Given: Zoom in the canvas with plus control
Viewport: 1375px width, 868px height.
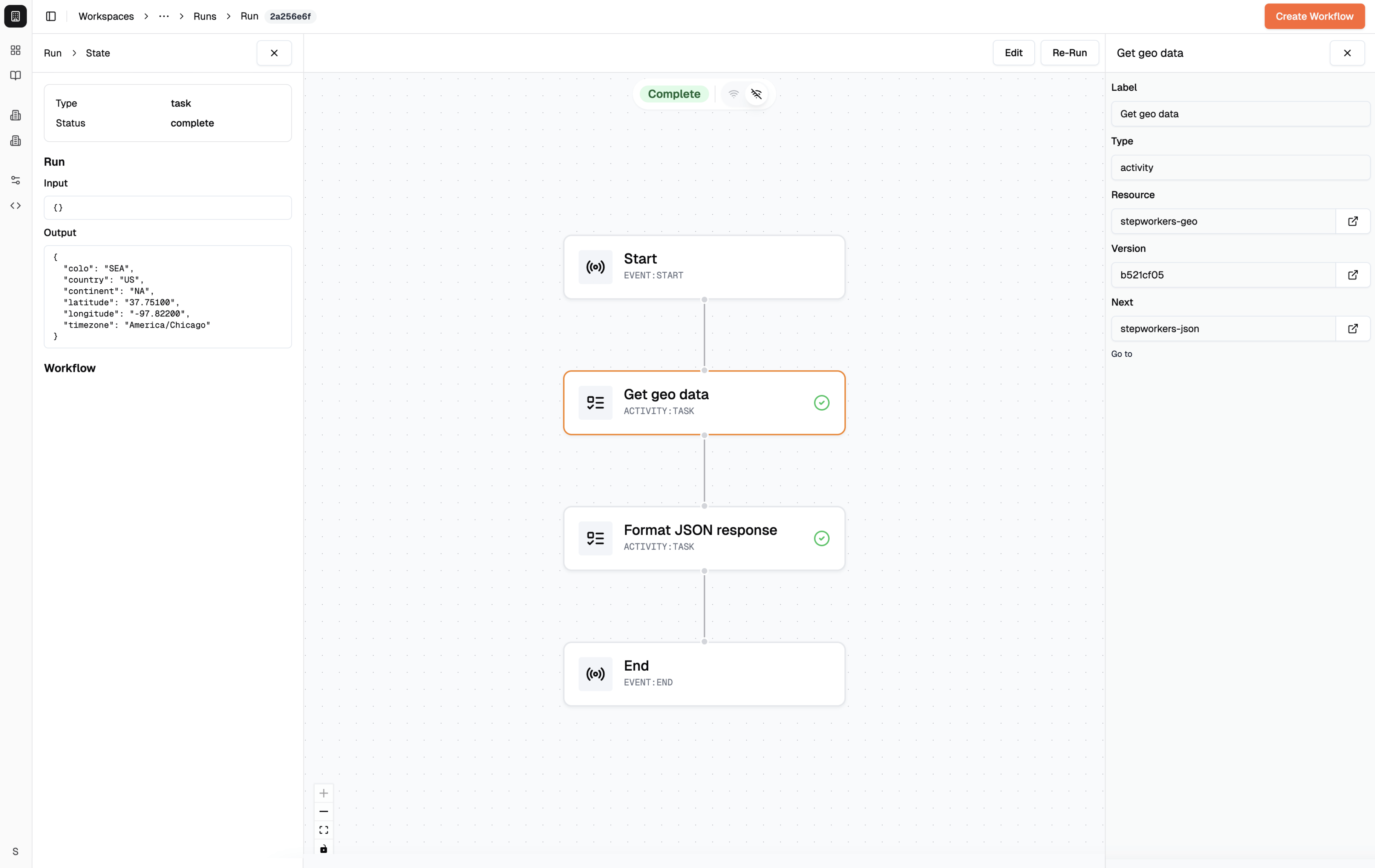Looking at the screenshot, I should (x=324, y=793).
